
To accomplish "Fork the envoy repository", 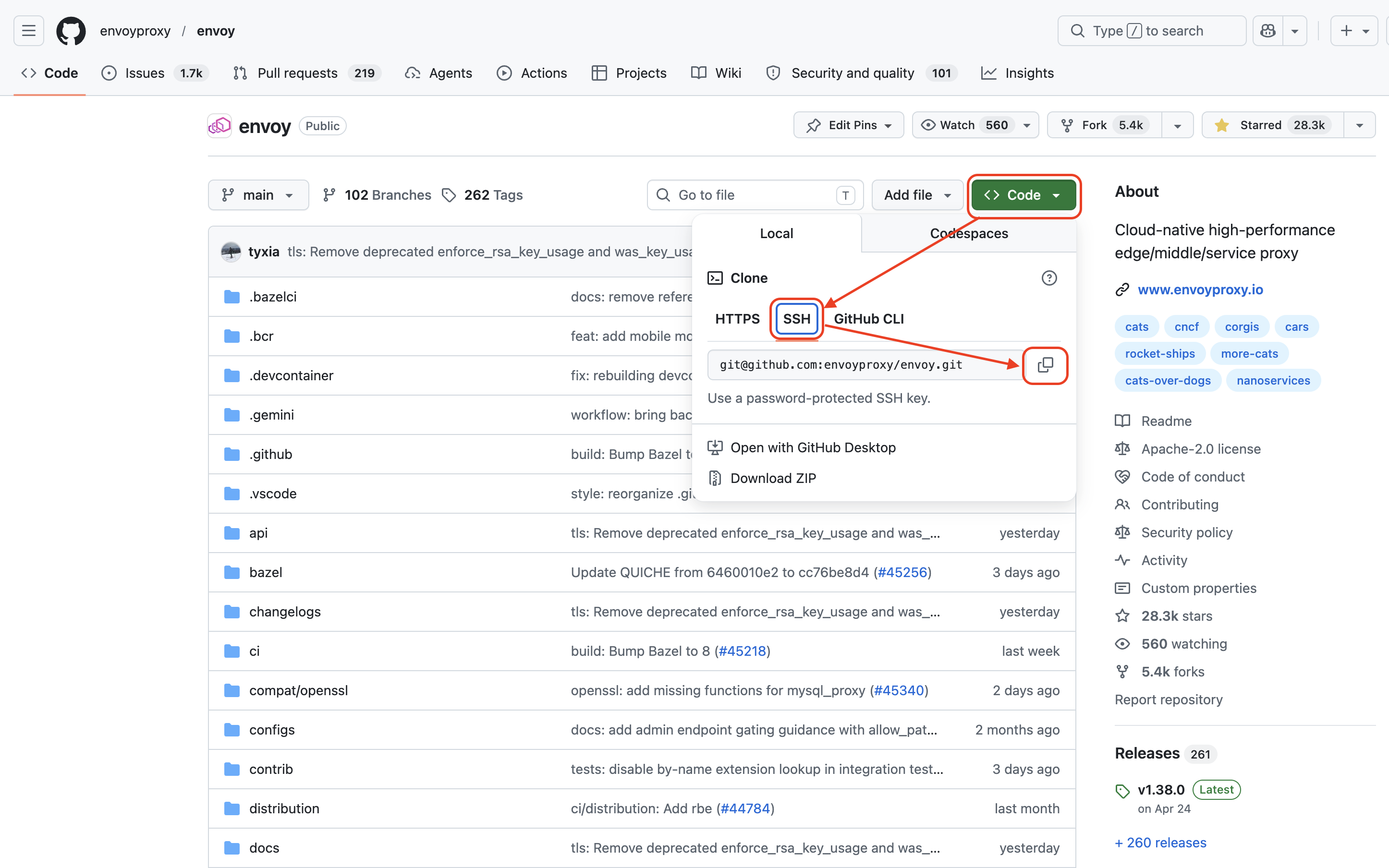I will [1105, 125].
